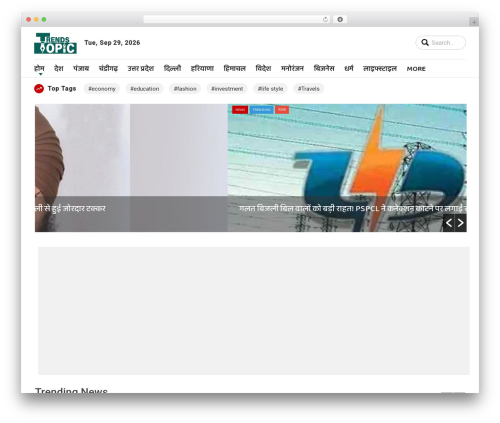Click the Trends Topic logo

(55, 43)
